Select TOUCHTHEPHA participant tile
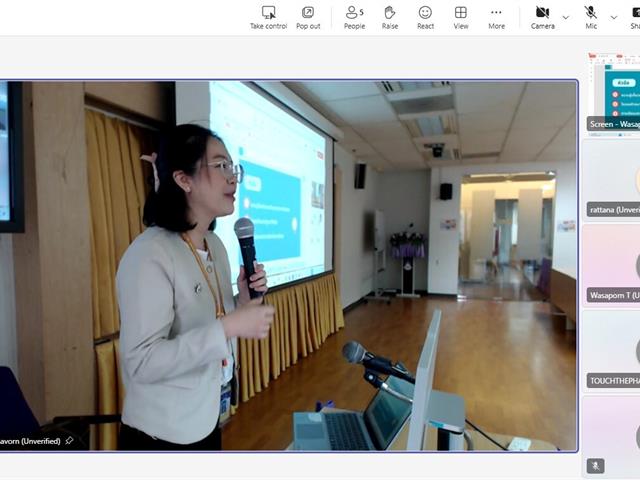This screenshot has height=480, width=640. click(612, 350)
